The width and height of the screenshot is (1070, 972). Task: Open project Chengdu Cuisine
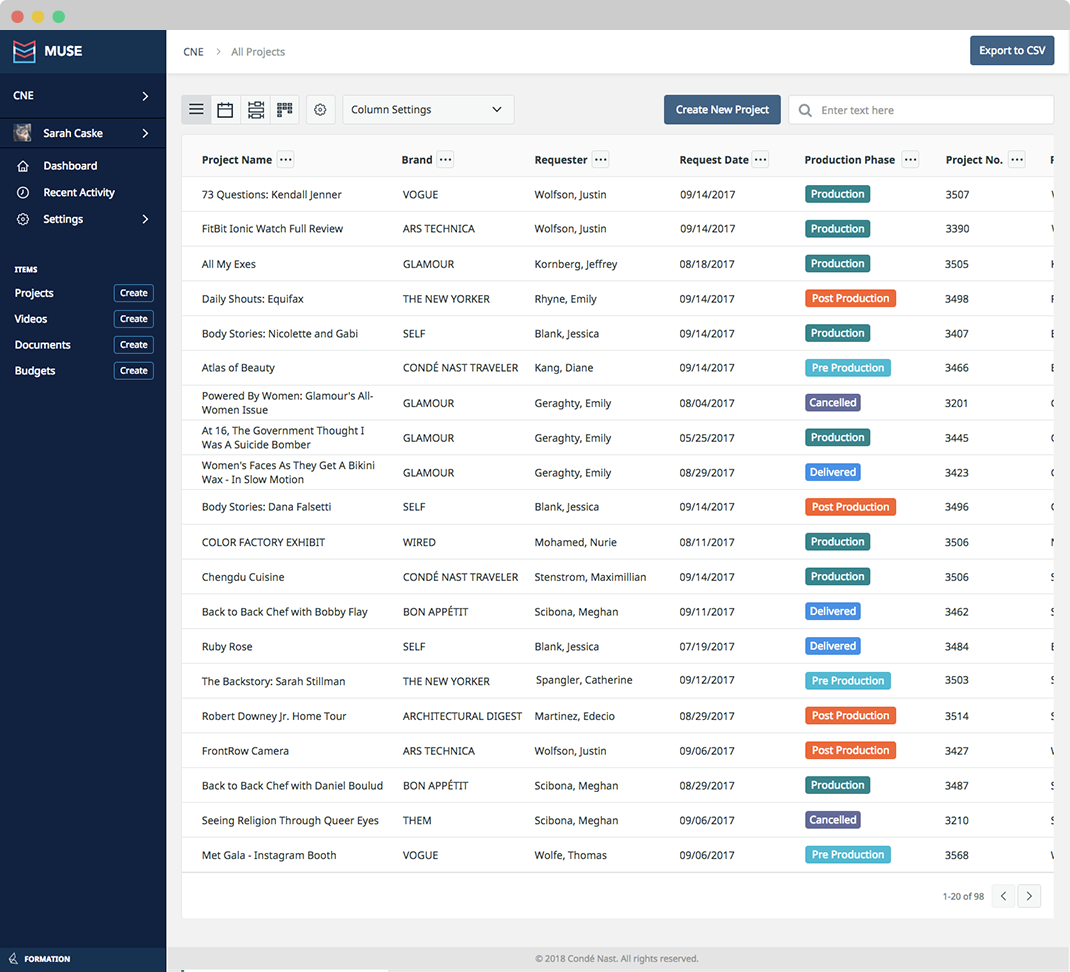point(243,577)
